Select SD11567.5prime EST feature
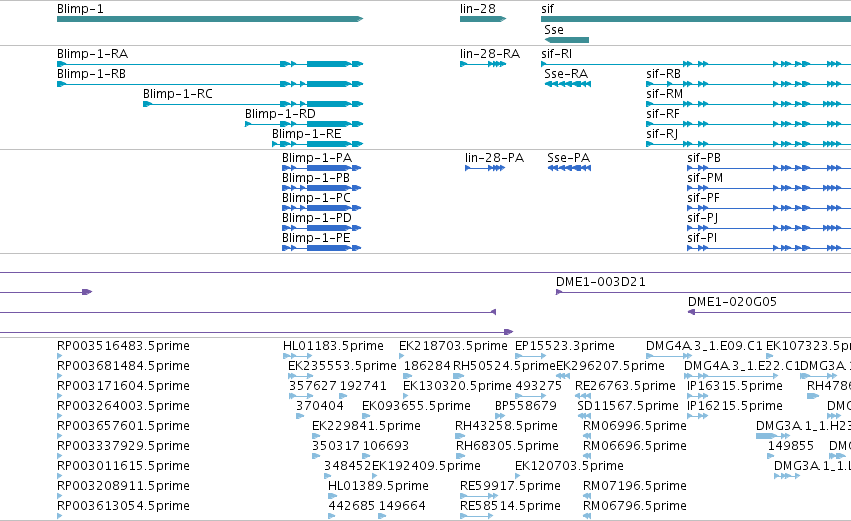This screenshot has height=521, width=851. point(584,417)
